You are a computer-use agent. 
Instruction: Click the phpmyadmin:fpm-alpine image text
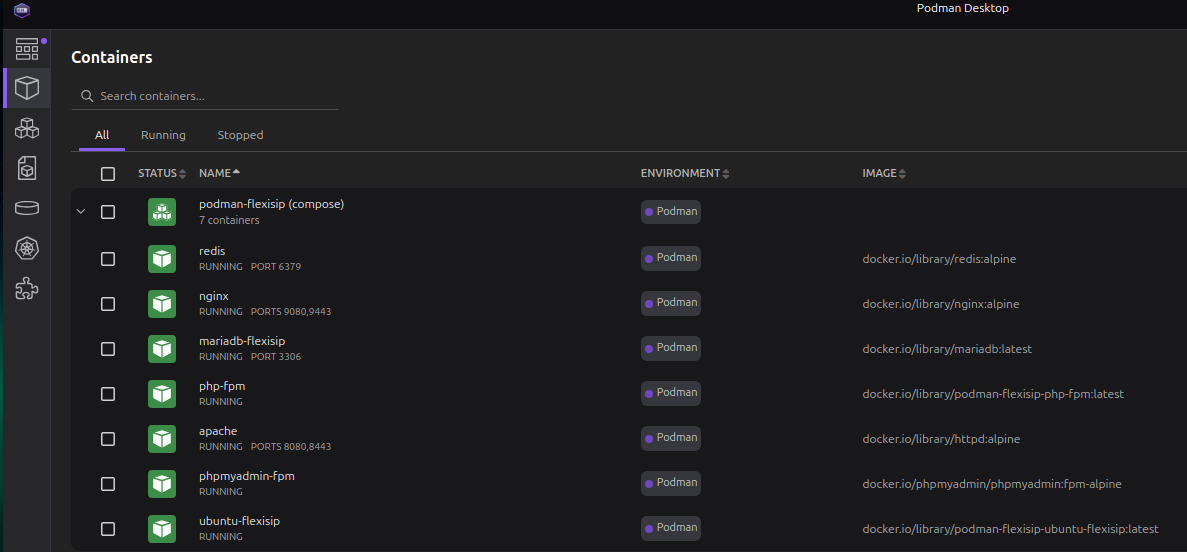[x=992, y=484]
